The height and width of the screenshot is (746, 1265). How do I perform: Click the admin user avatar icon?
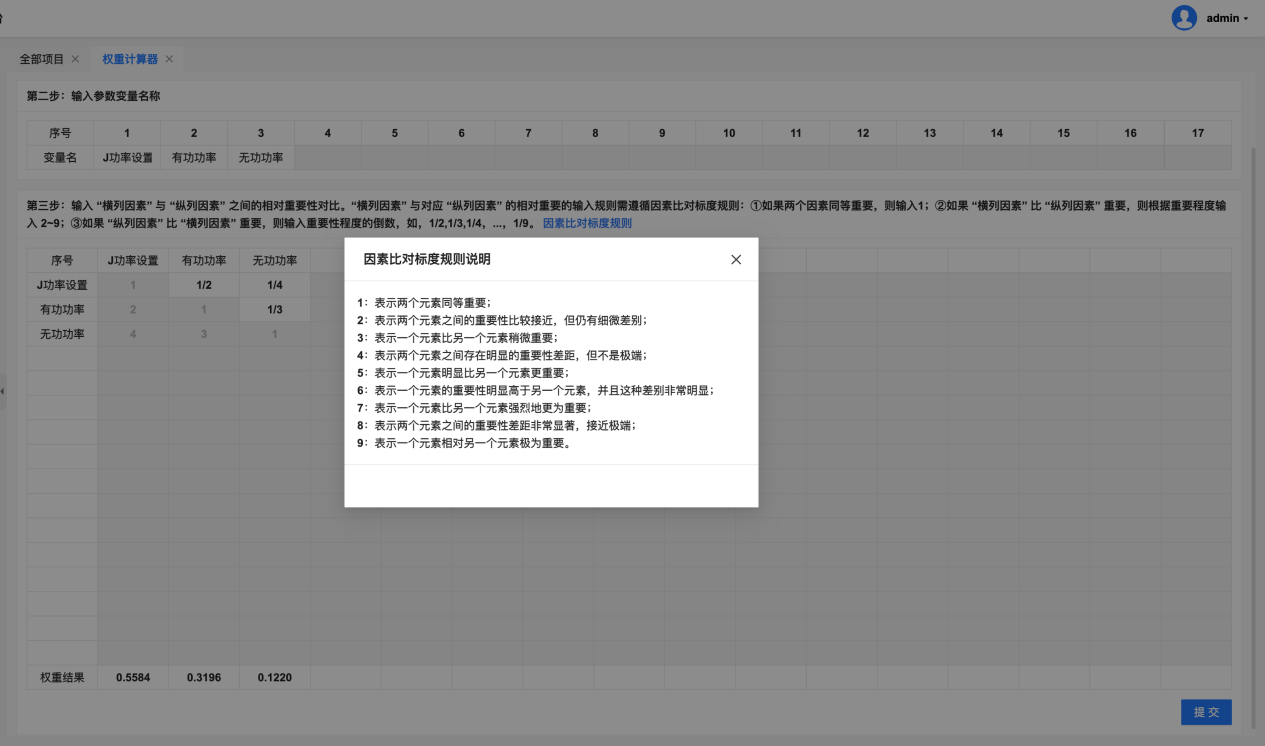[x=1184, y=18]
